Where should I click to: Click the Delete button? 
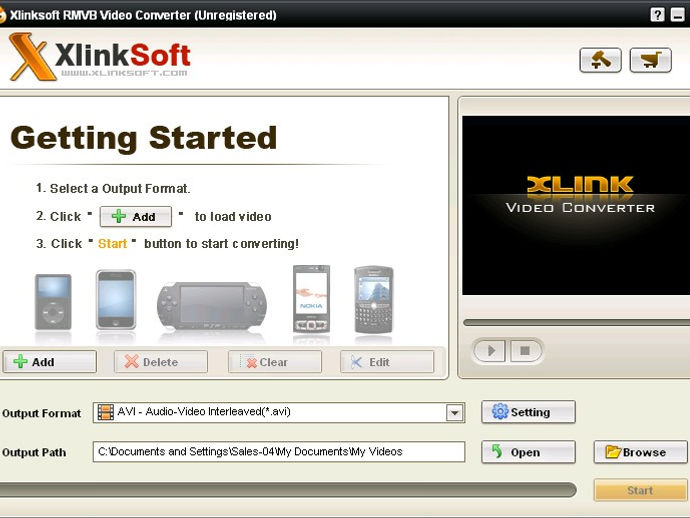coord(161,362)
